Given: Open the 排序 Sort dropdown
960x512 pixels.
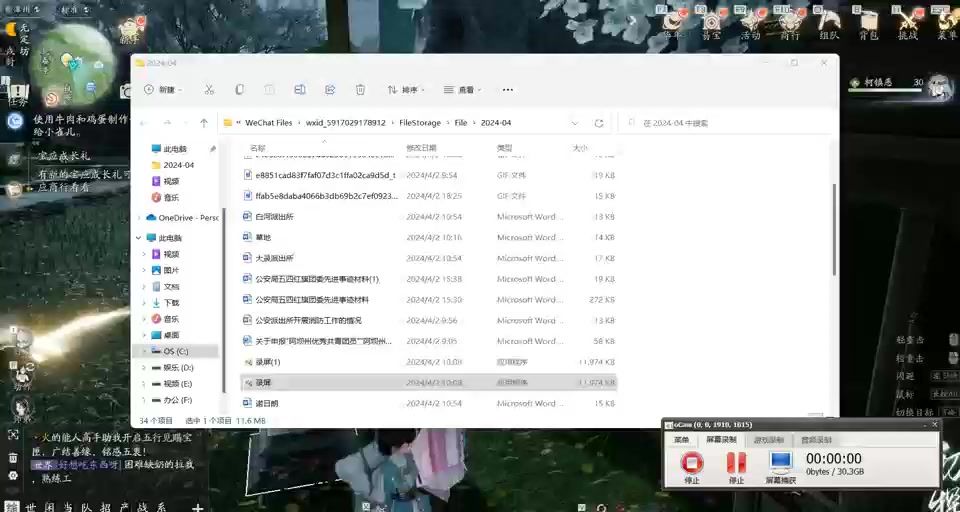Looking at the screenshot, I should (406, 90).
